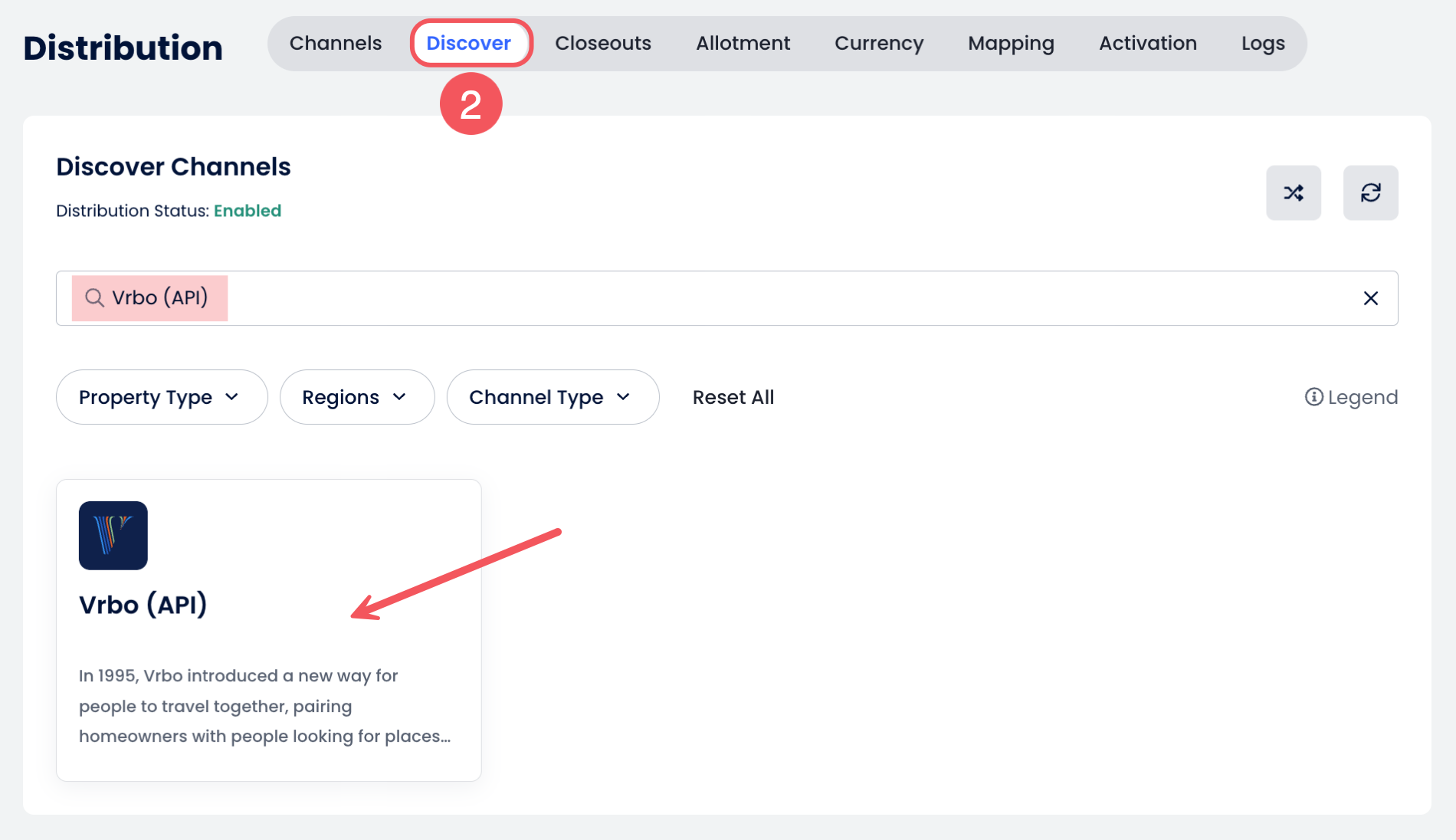
Task: Open the Closeouts tab
Action: pos(602,44)
